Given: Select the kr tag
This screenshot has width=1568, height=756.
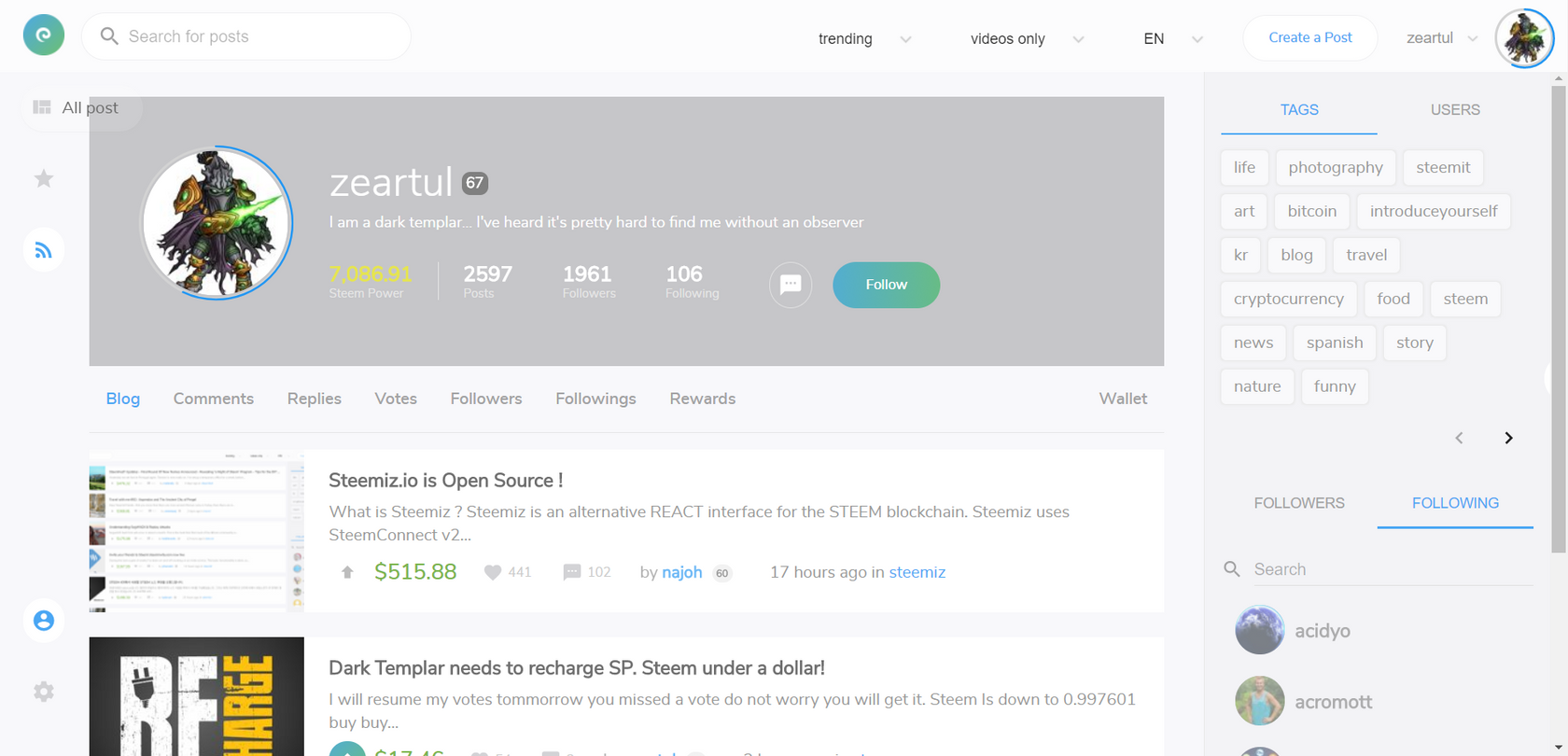Looking at the screenshot, I should point(1240,255).
